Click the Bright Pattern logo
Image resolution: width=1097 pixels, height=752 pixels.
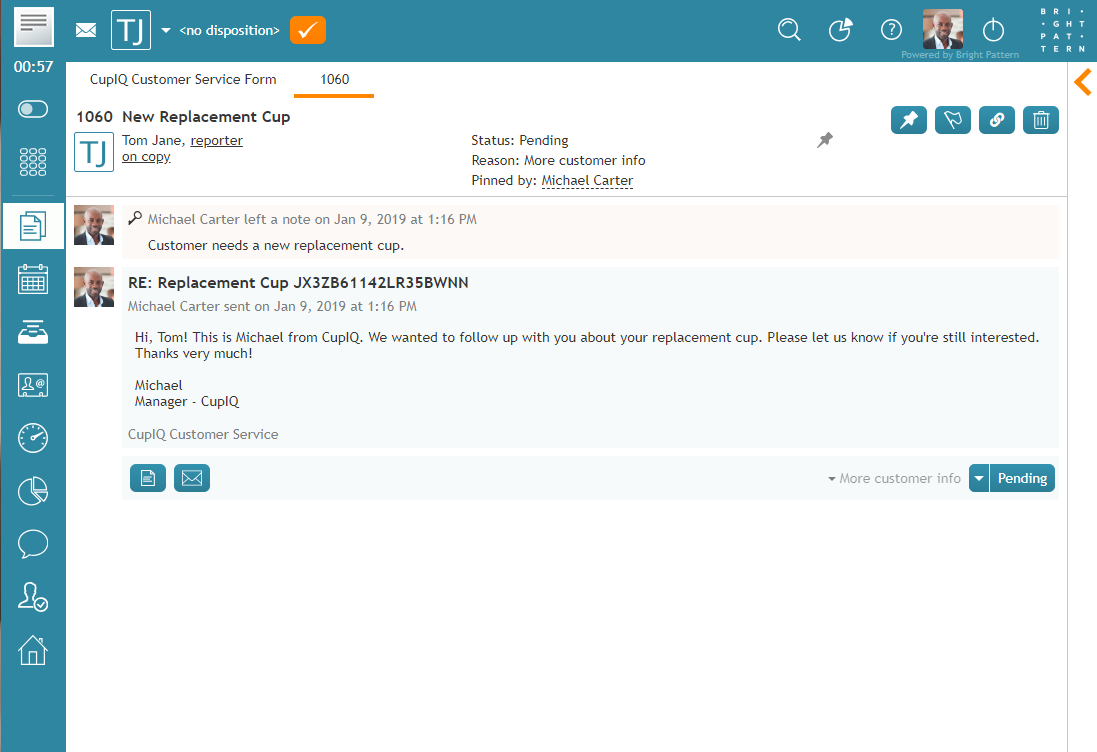[x=1062, y=30]
